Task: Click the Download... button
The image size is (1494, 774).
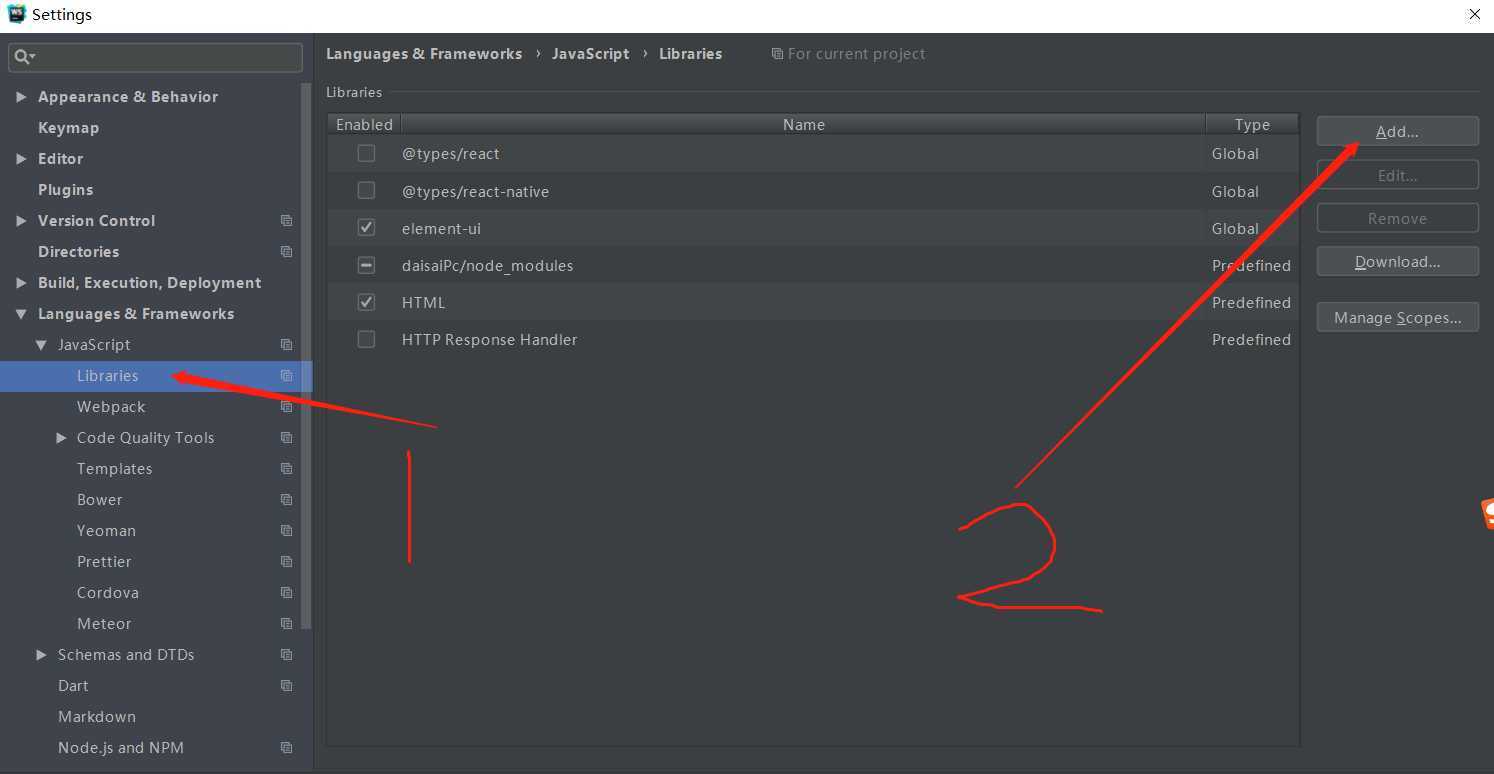Action: 1397,262
